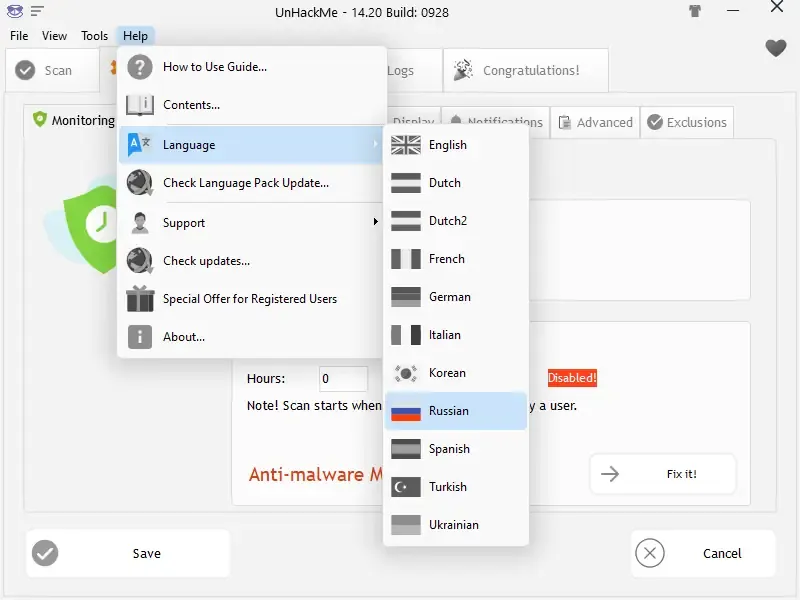Click the Save button
Image resolution: width=800 pixels, height=600 pixels.
127,553
